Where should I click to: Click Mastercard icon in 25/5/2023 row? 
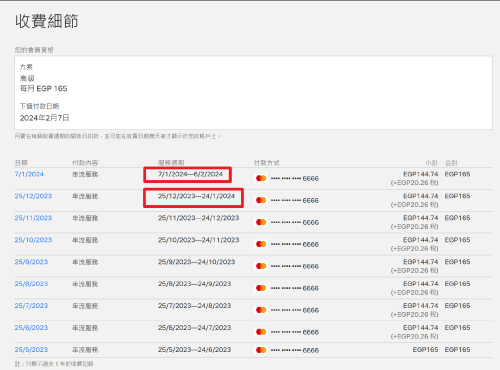[x=261, y=350]
